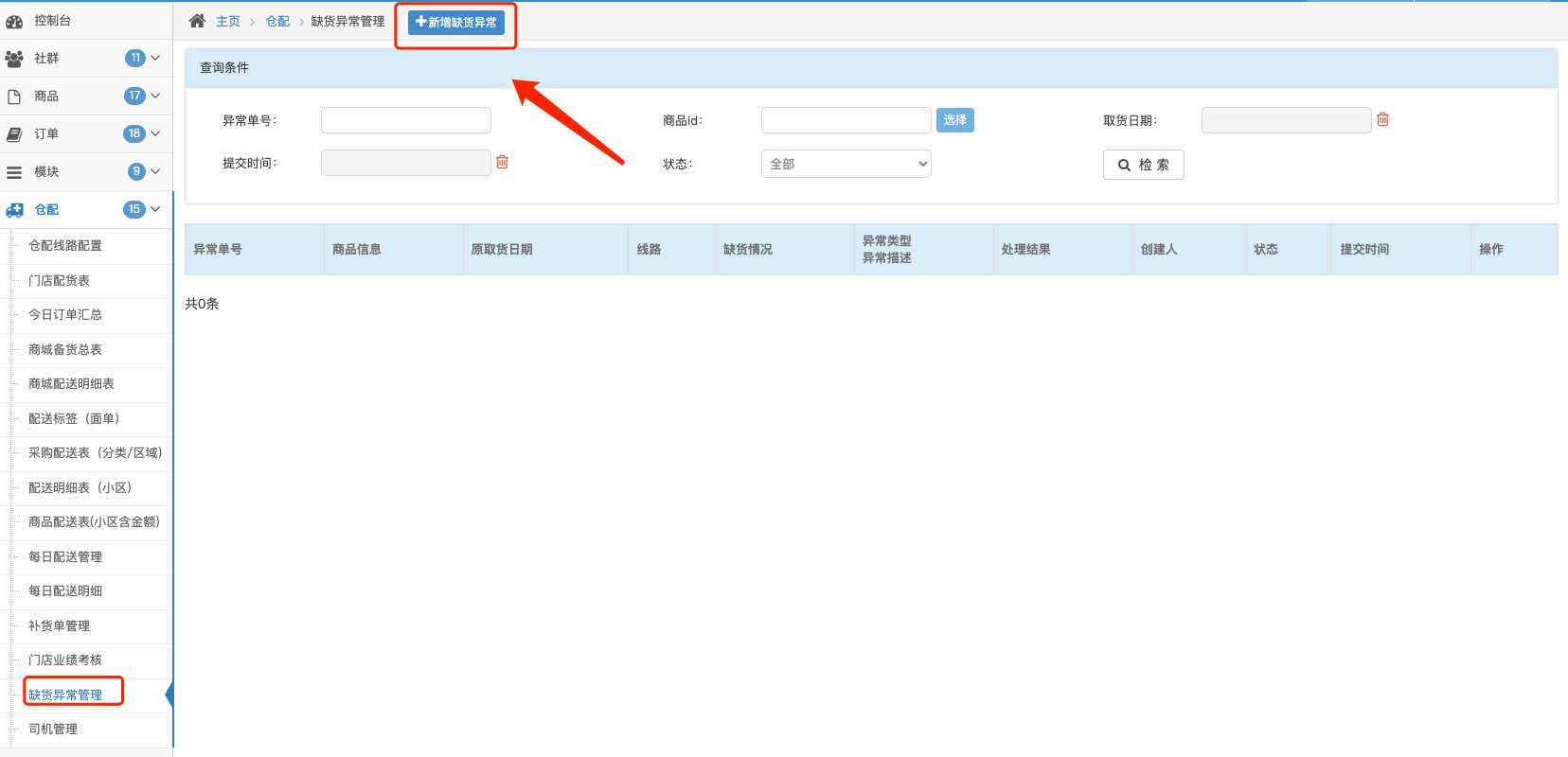Click the 选择 button beside 商品id
The width and height of the screenshot is (1568, 757).
954,120
